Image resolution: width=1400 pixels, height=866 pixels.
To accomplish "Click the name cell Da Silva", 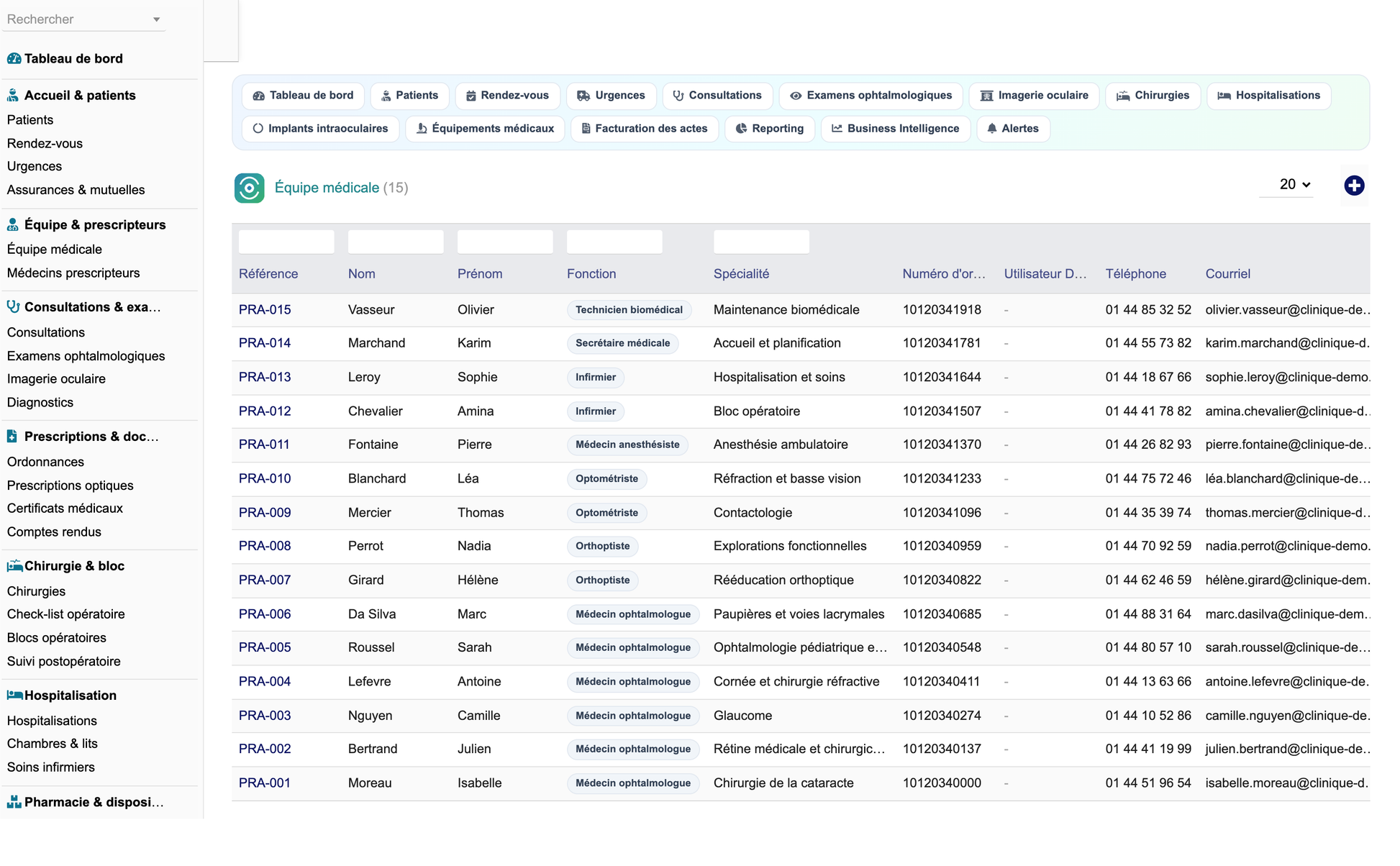I will [x=372, y=614].
